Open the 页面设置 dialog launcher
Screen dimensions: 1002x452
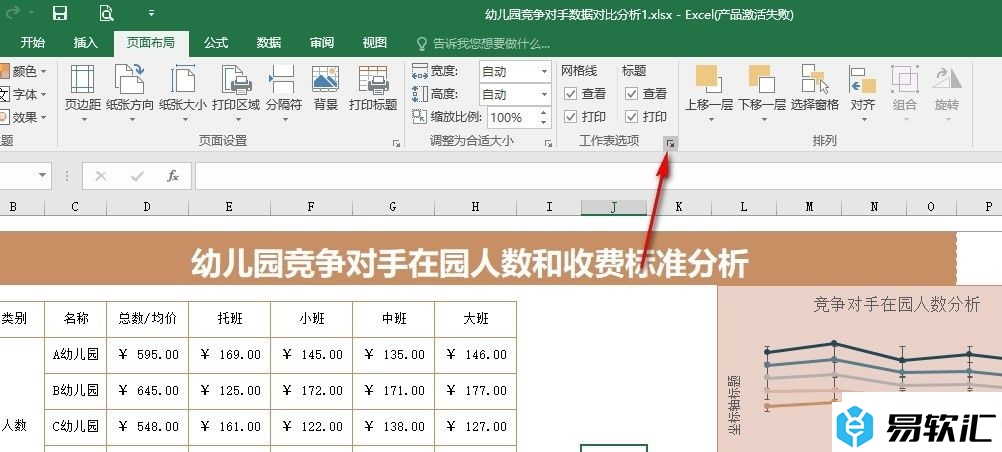point(396,144)
